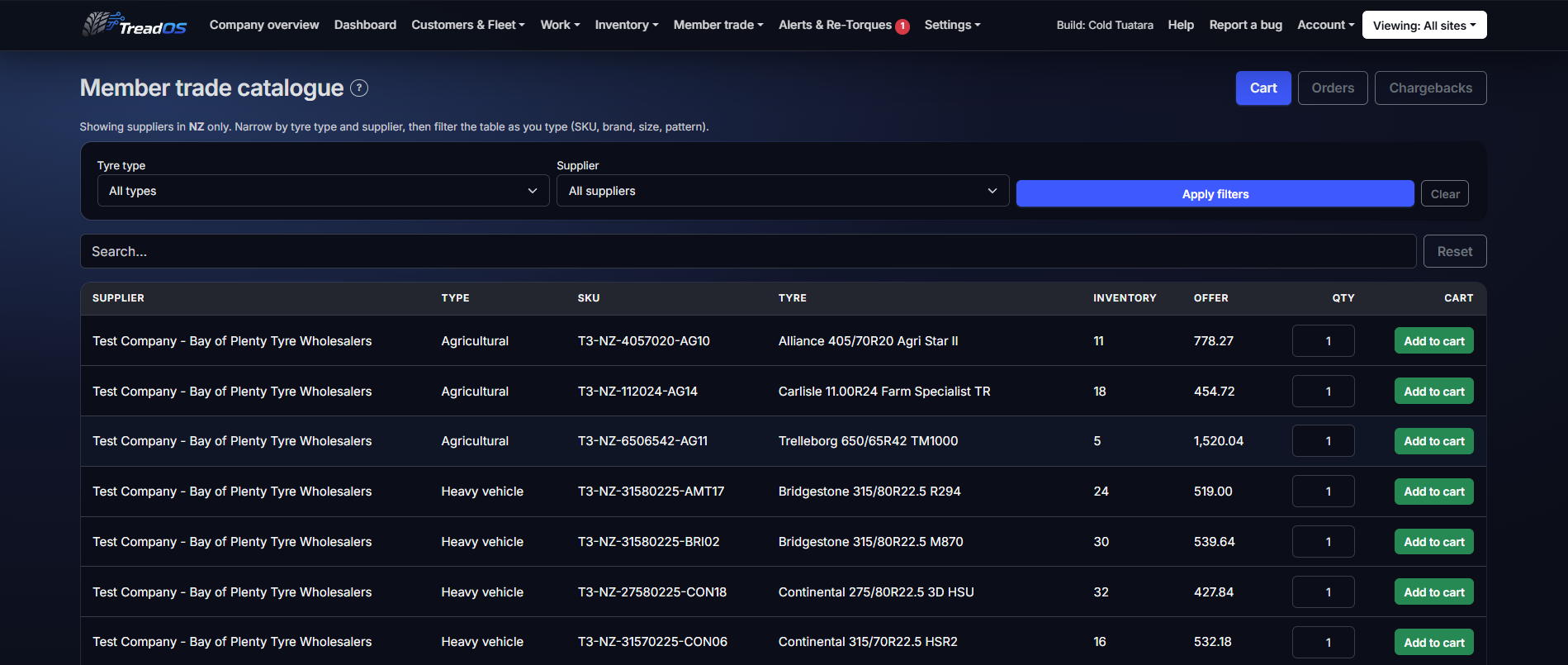Image resolution: width=1568 pixels, height=665 pixels.
Task: Select SKU T3-NZ-112024-AG14
Action: (x=637, y=392)
